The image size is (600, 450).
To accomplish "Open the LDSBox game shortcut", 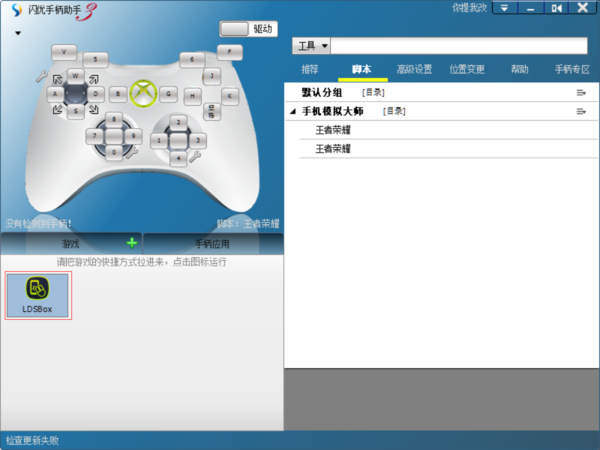I will [x=37, y=295].
